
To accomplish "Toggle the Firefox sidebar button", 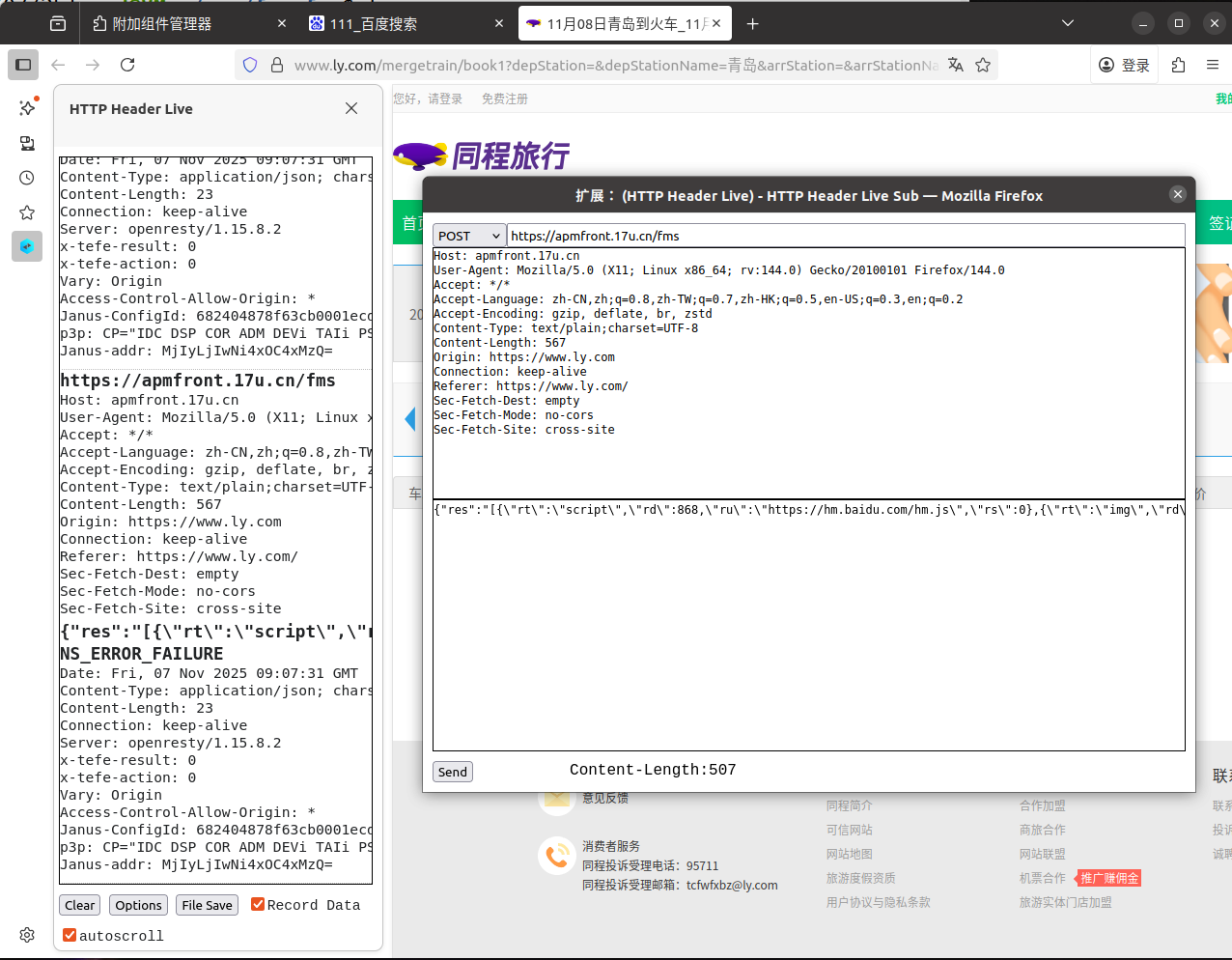I will [23, 65].
